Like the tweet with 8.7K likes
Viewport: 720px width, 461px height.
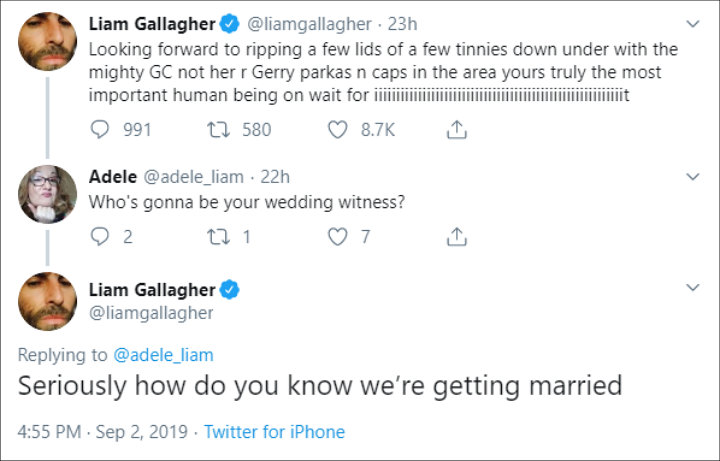pos(338,129)
